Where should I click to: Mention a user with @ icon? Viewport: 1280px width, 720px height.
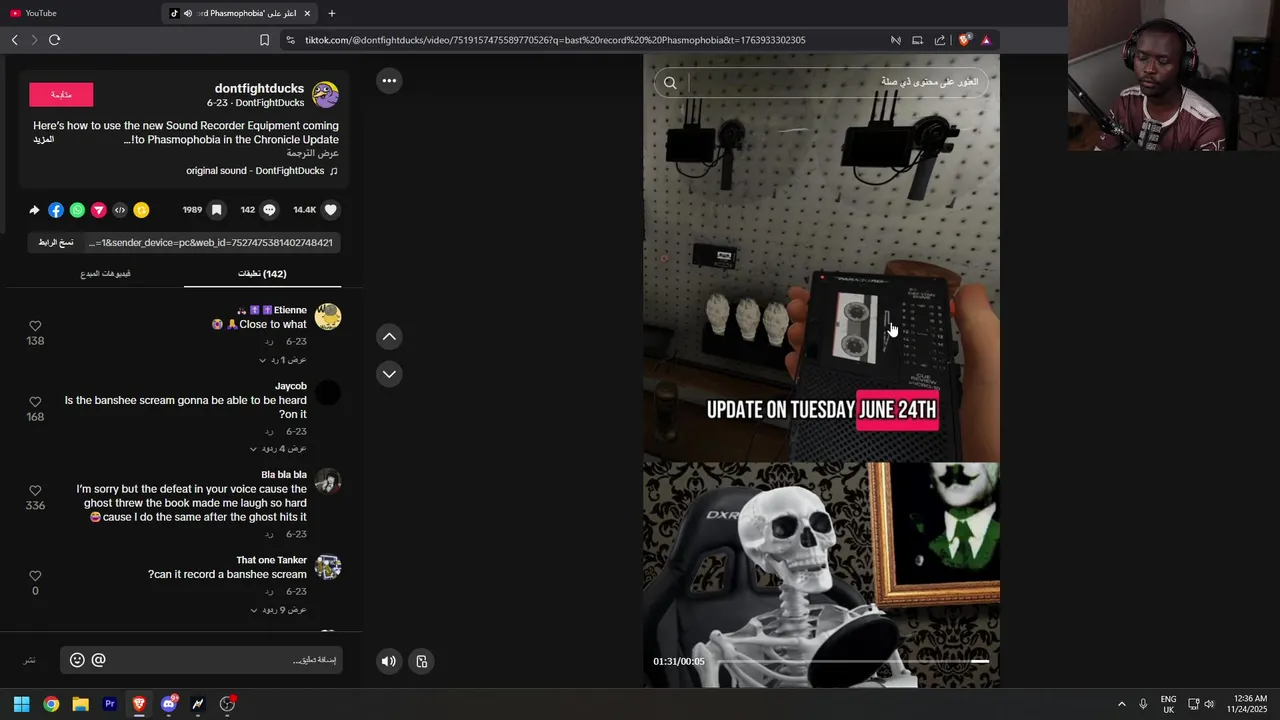tap(98, 660)
